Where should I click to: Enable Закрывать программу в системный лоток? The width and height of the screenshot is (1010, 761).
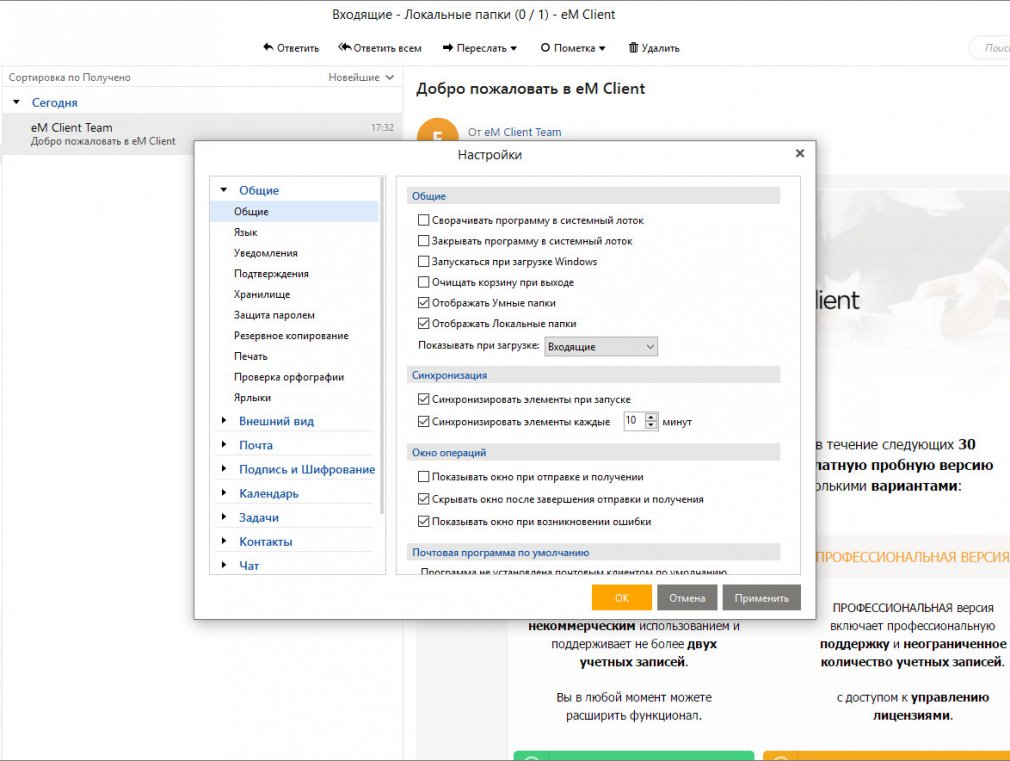(x=423, y=241)
